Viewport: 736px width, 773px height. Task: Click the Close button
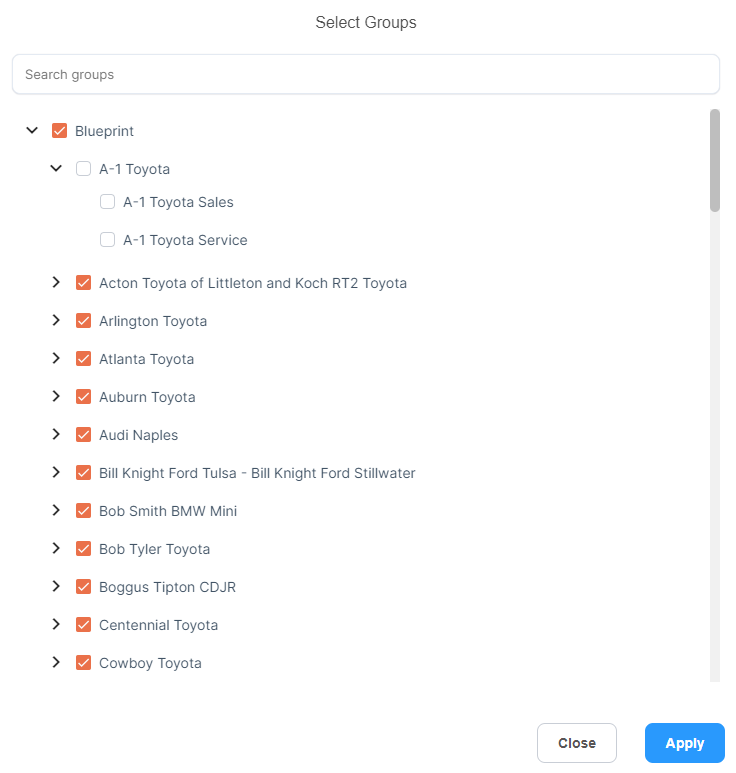(577, 743)
